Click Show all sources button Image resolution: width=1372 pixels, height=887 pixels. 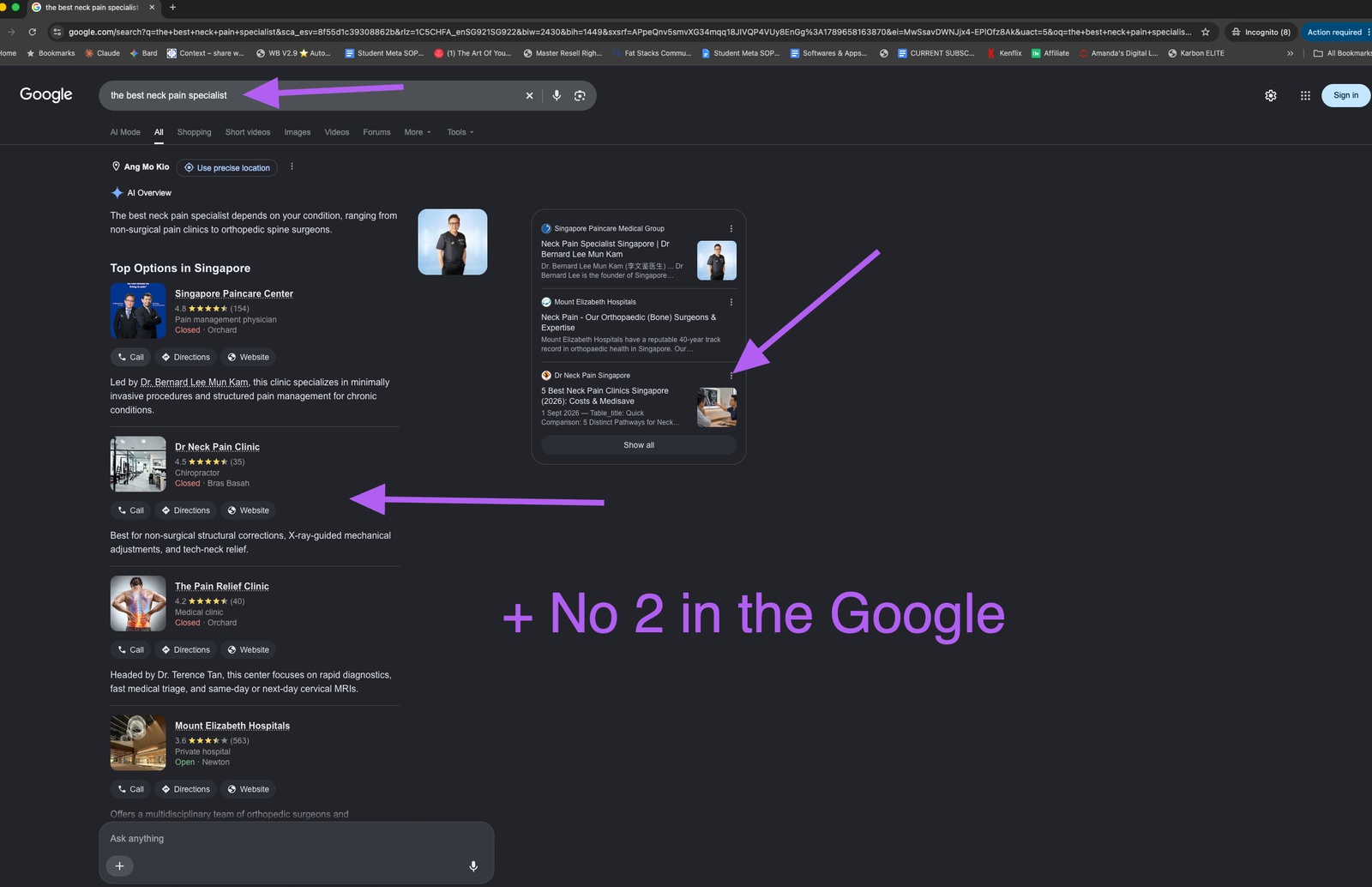[639, 445]
